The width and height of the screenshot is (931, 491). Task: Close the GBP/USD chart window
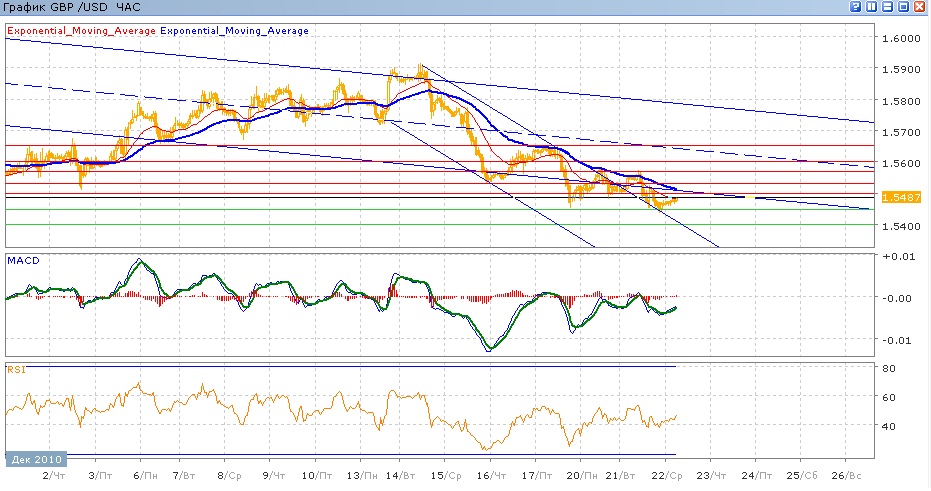coord(920,7)
